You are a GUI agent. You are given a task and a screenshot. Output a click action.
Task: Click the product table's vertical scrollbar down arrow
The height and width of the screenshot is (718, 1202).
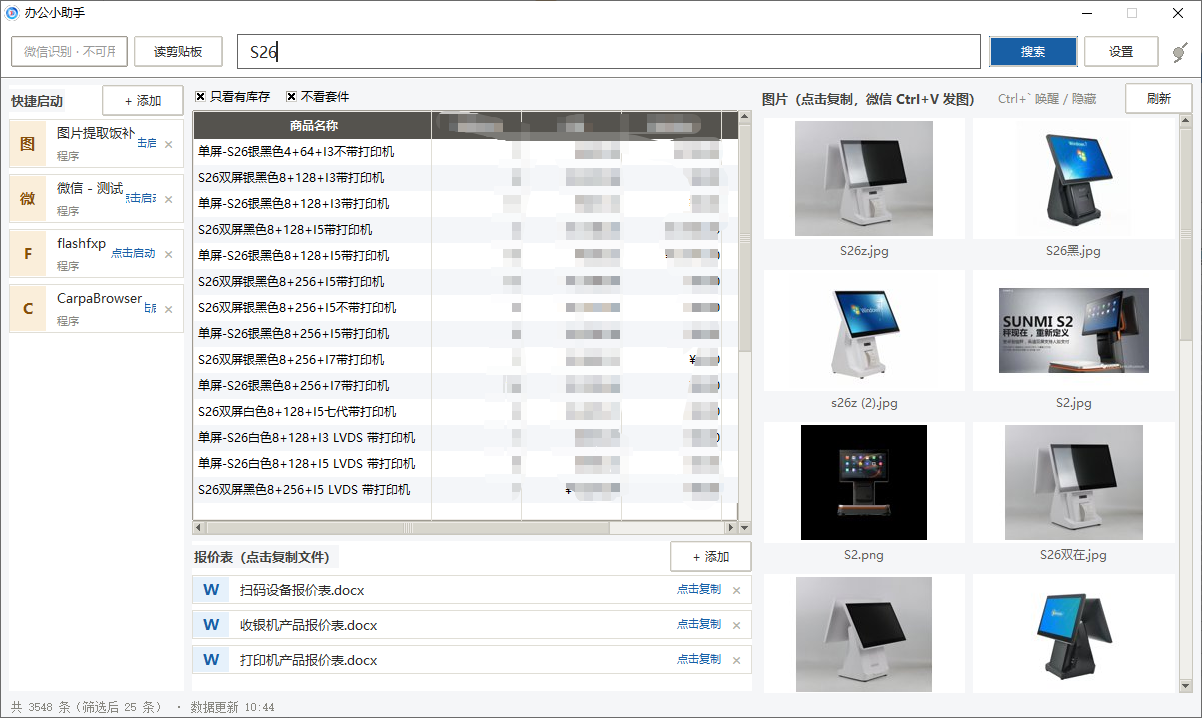point(744,527)
